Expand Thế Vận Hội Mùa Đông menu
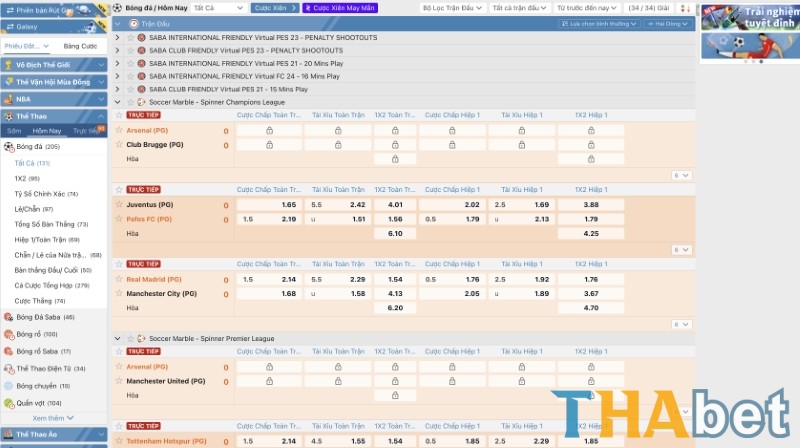 [54, 82]
